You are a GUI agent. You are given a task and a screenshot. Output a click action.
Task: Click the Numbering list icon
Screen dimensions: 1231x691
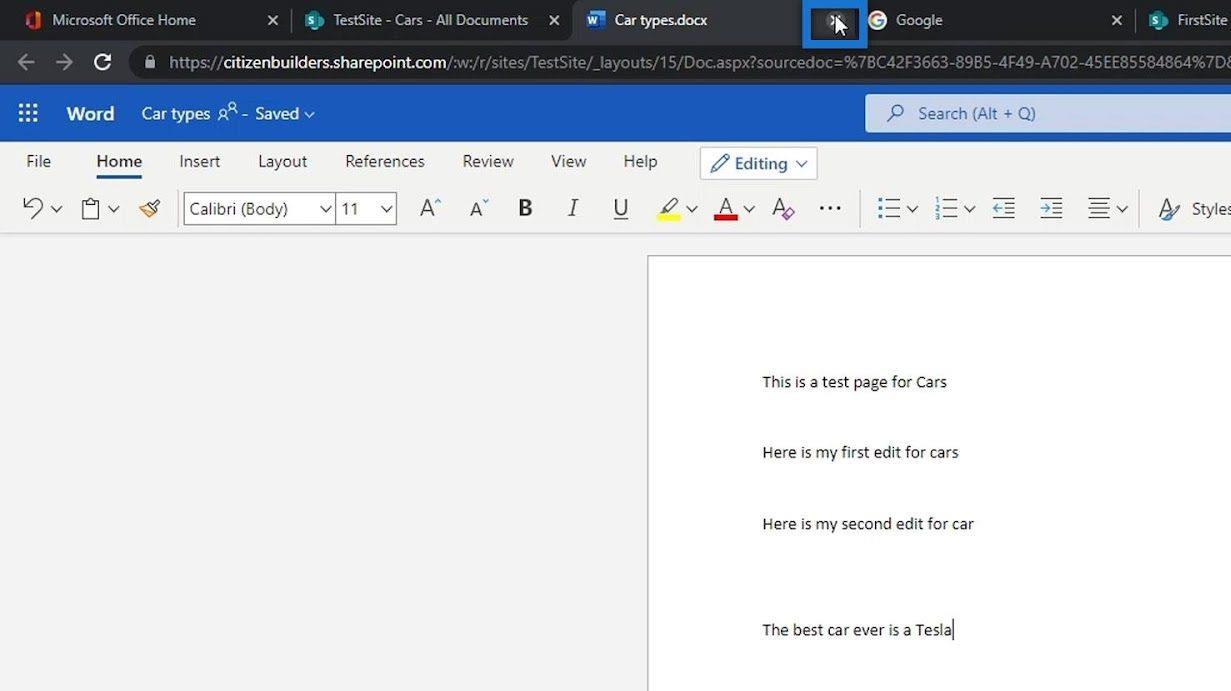pos(946,208)
